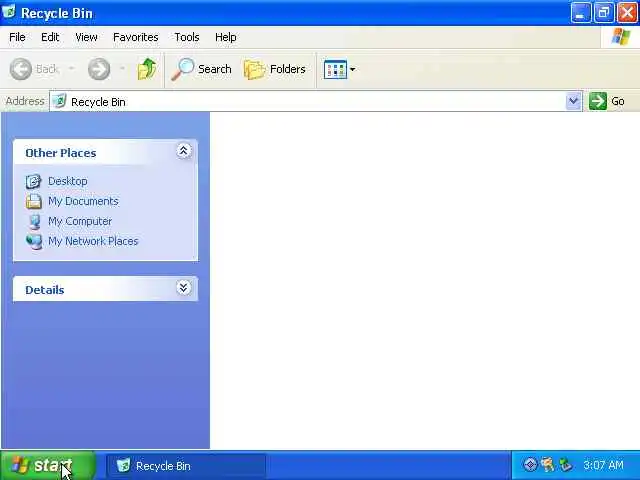
Task: Click the Views icon in toolbar
Action: click(x=335, y=69)
